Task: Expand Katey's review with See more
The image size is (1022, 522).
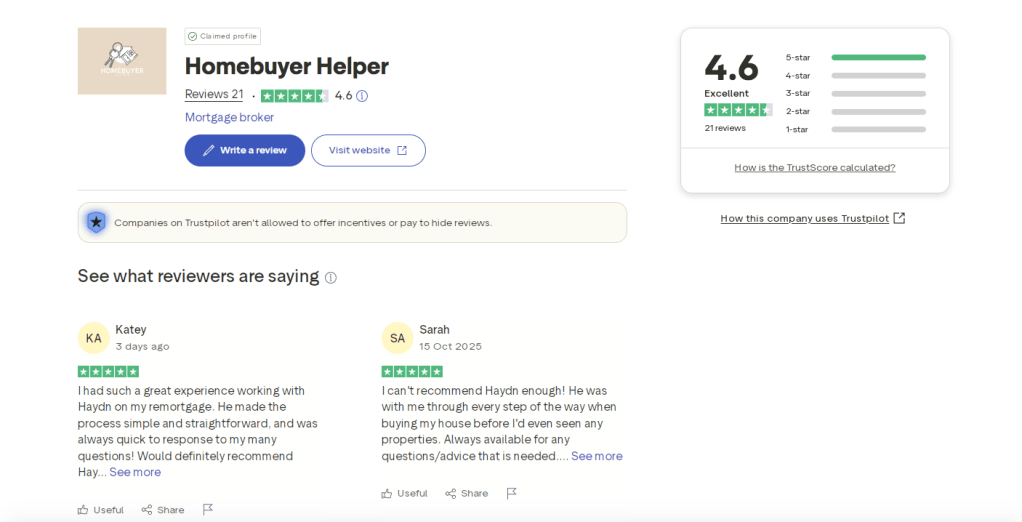Action: (x=135, y=472)
